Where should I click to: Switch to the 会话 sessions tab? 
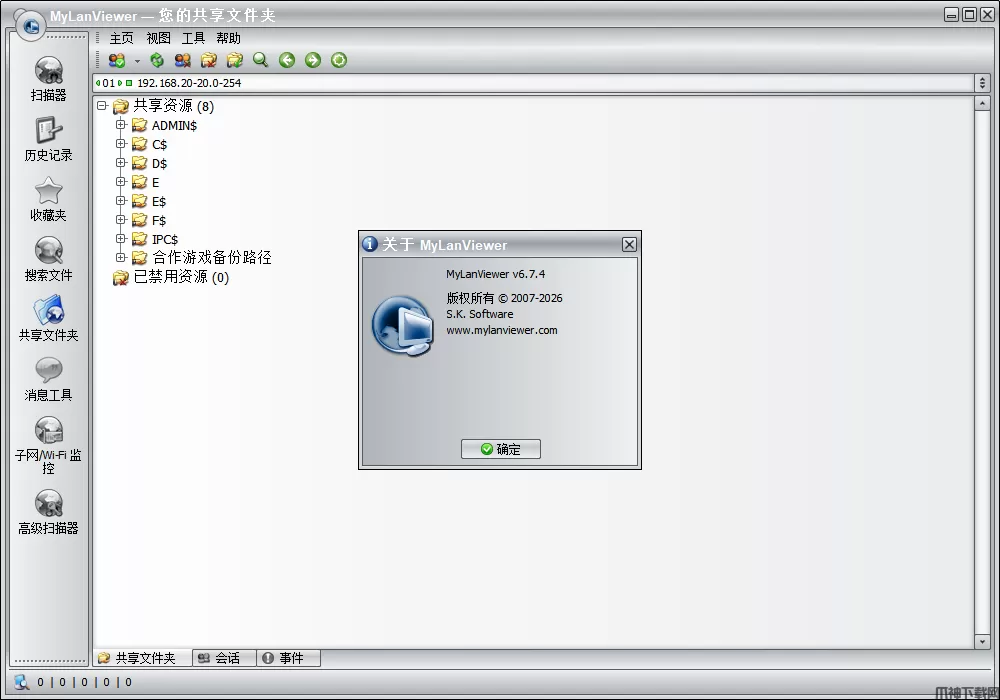[224, 658]
